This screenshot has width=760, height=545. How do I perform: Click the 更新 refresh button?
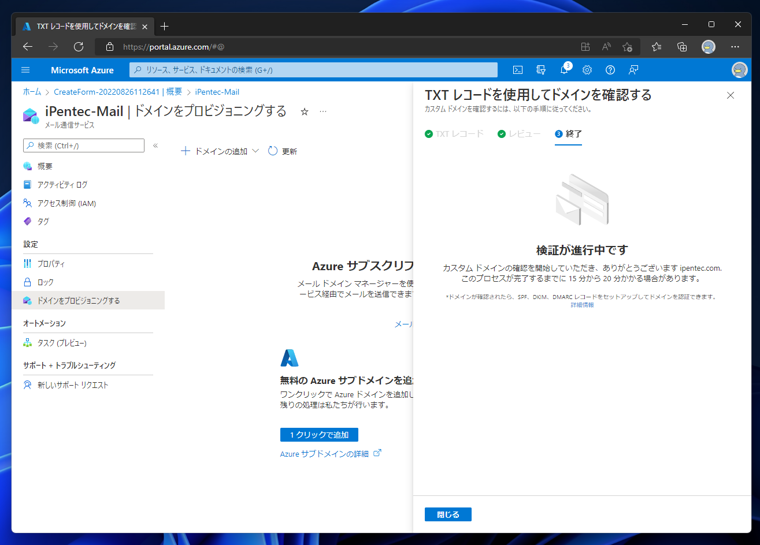[x=283, y=151]
